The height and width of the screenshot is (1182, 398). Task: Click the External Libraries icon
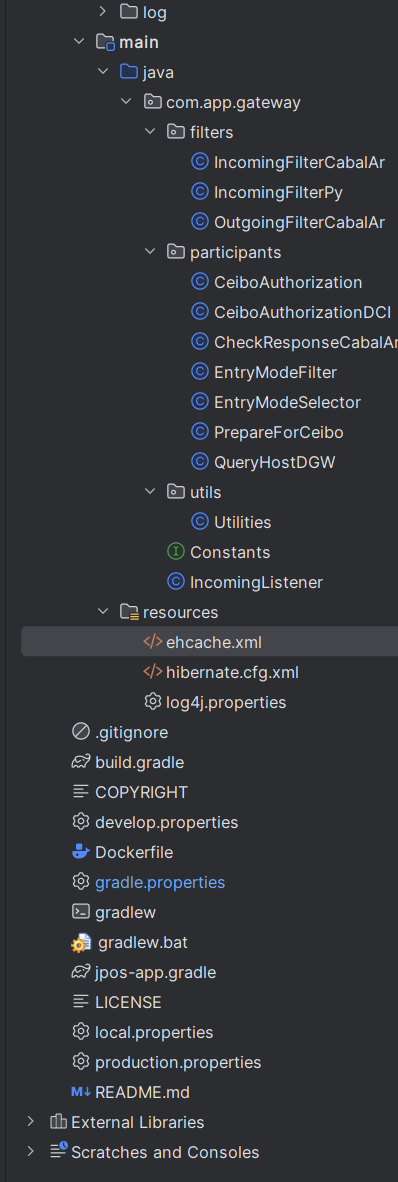click(57, 1122)
